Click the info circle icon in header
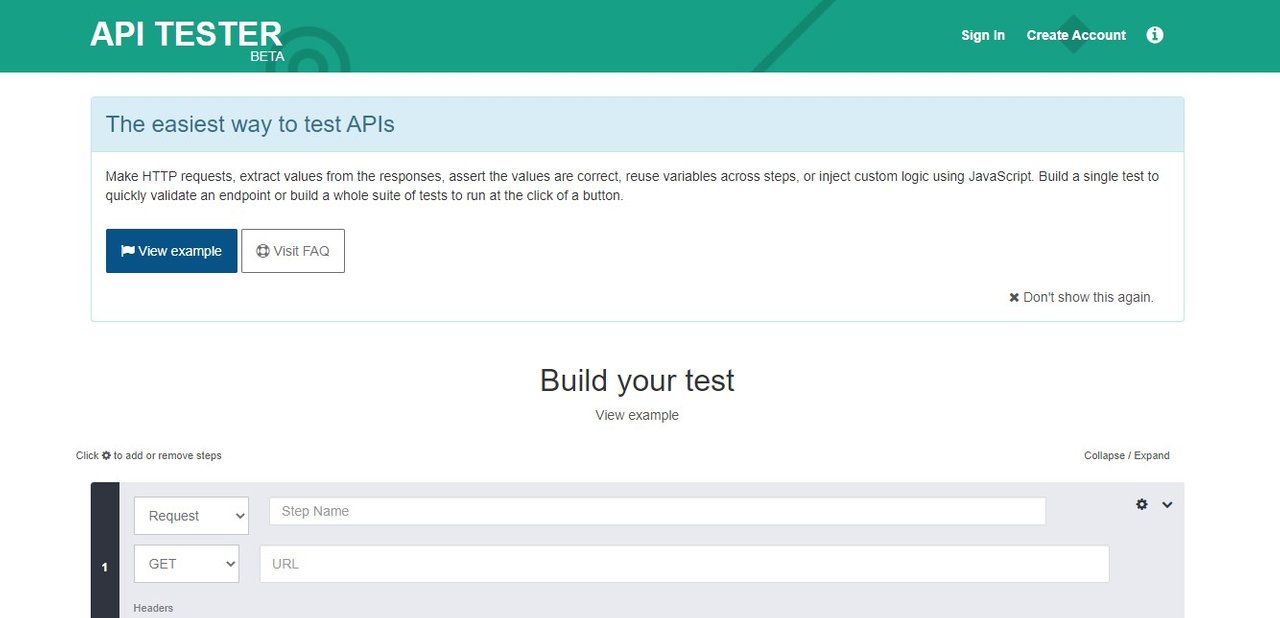 1155,35
